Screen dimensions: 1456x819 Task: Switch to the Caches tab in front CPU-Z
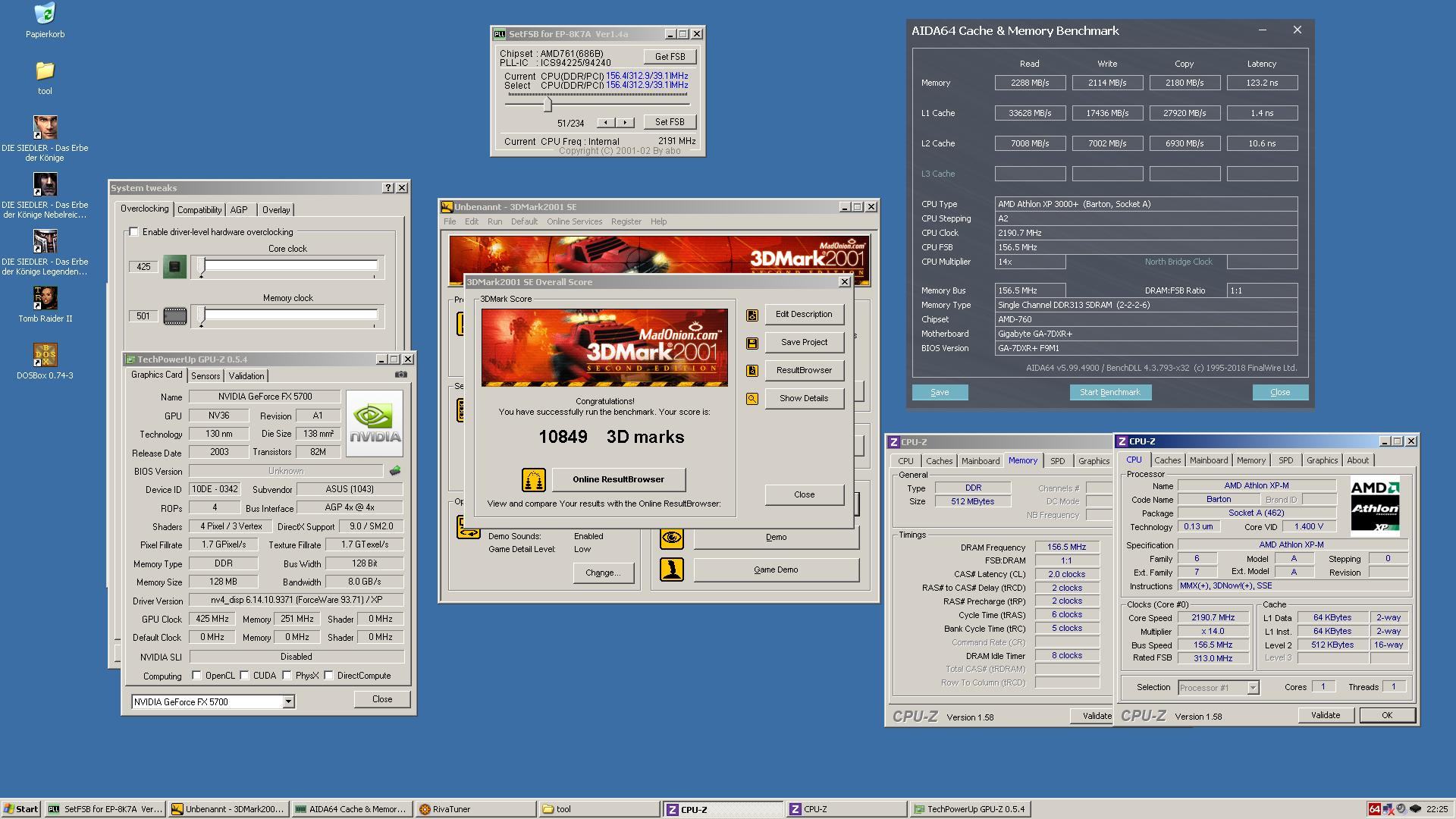(x=1167, y=460)
